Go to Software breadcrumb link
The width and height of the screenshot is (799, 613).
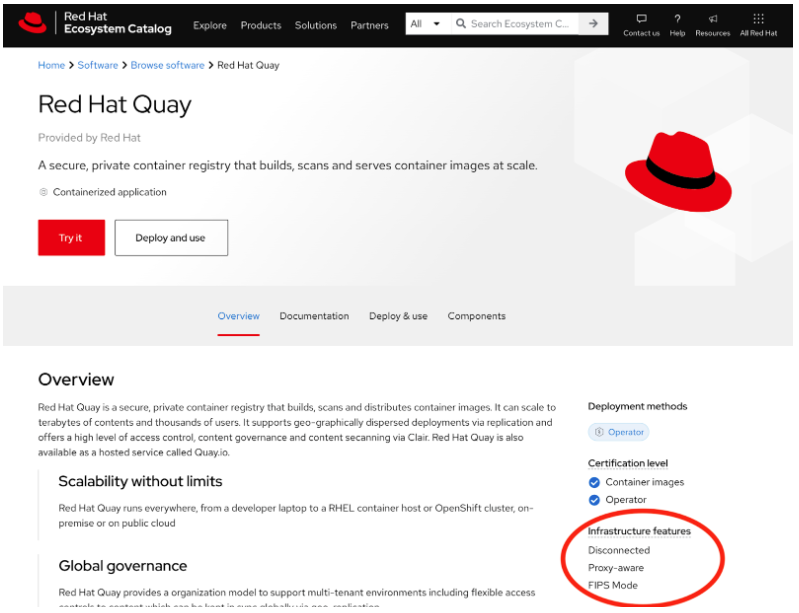coord(98,65)
